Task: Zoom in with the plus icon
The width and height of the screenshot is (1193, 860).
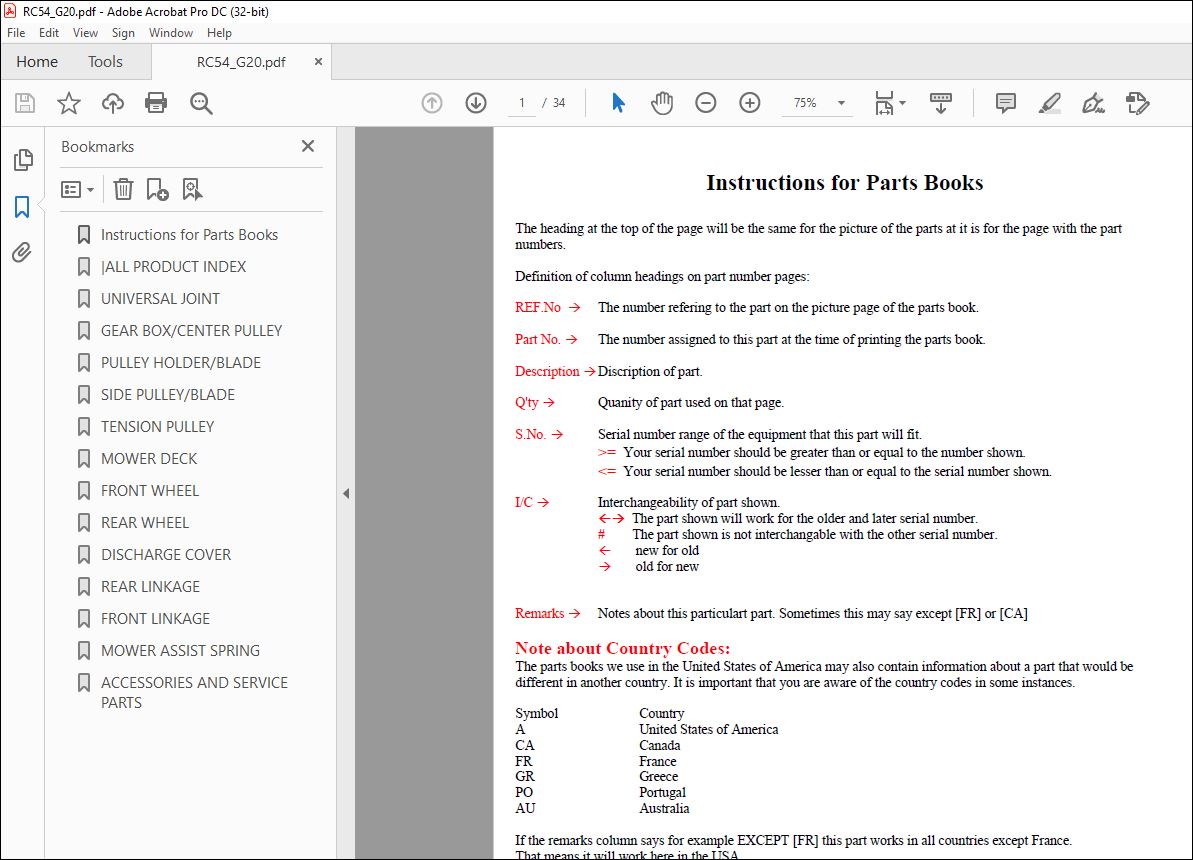Action: coord(750,103)
